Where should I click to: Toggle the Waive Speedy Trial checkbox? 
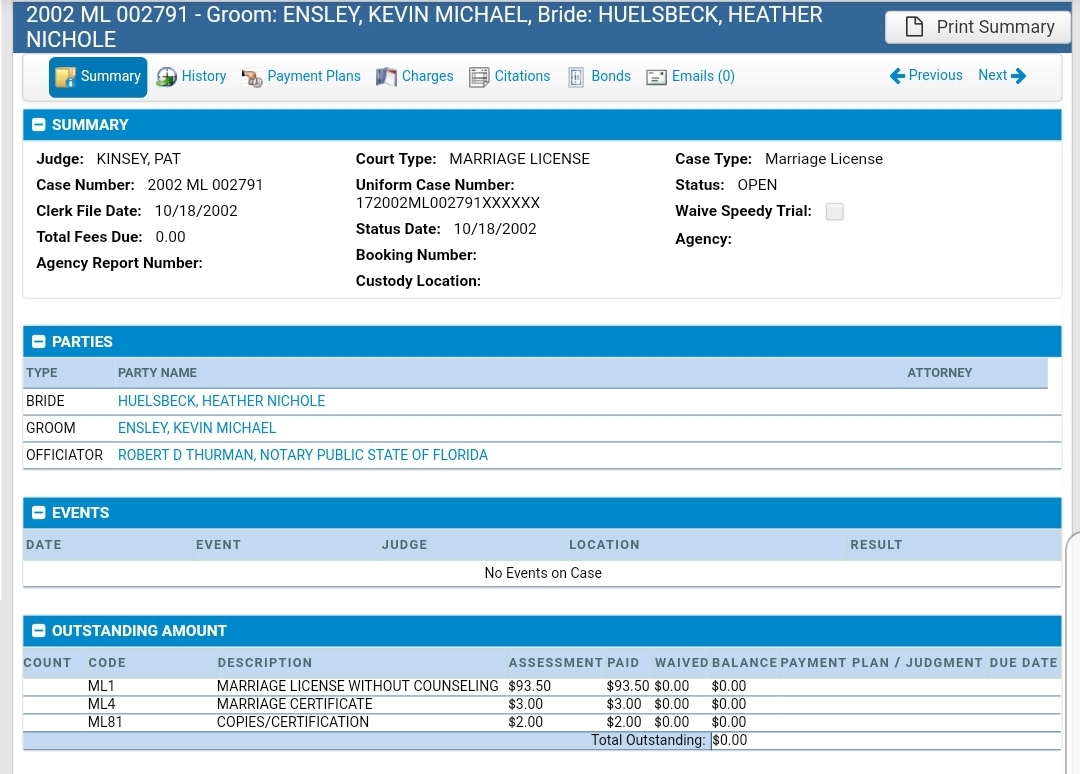(x=834, y=211)
